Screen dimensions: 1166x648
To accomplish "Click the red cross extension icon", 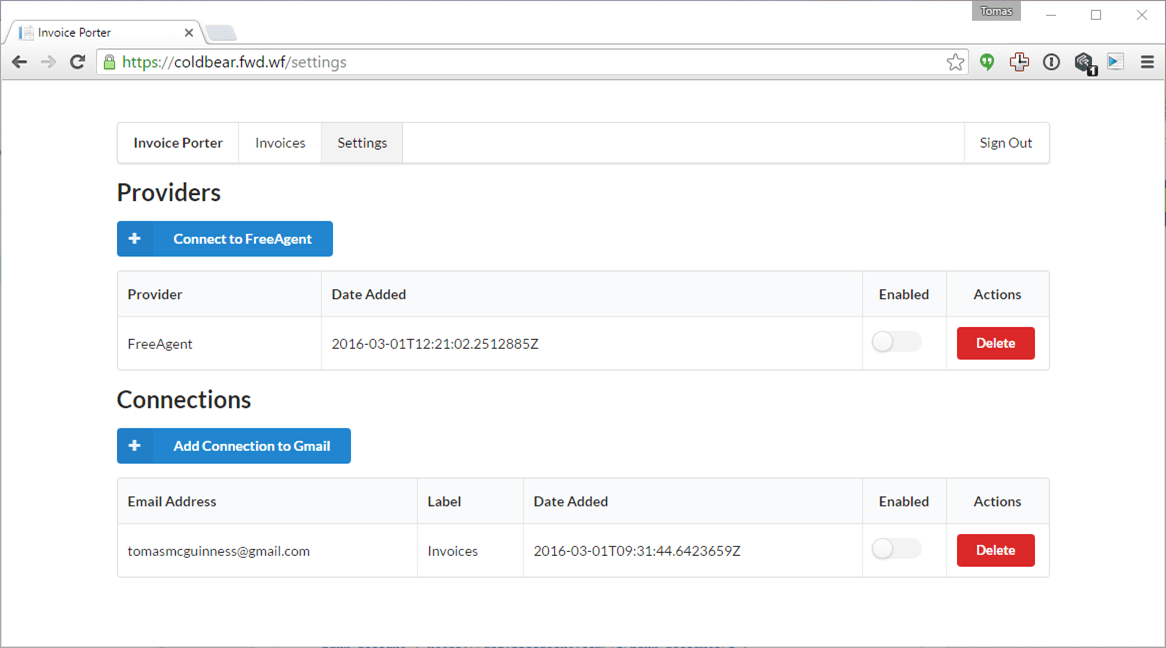I will [1019, 62].
